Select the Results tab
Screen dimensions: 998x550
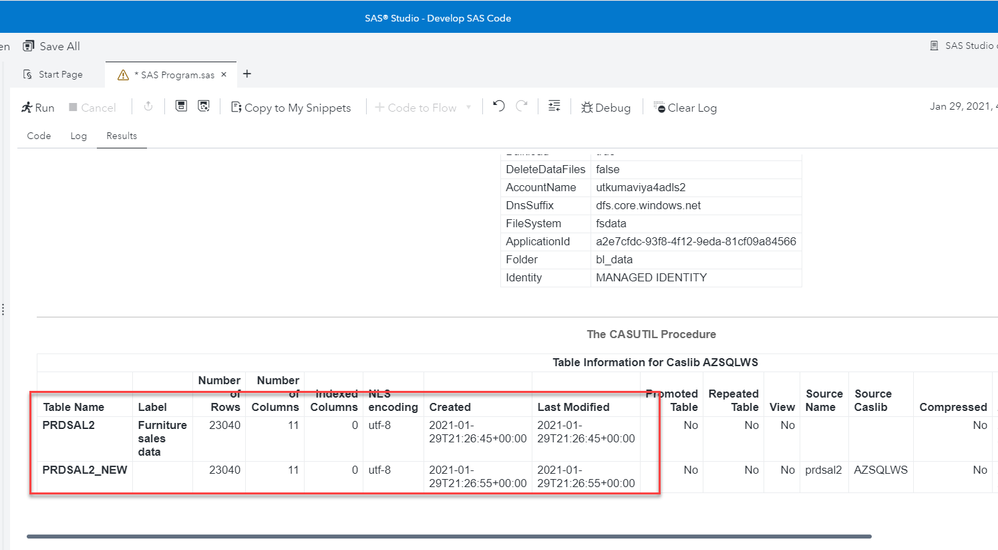tap(122, 136)
